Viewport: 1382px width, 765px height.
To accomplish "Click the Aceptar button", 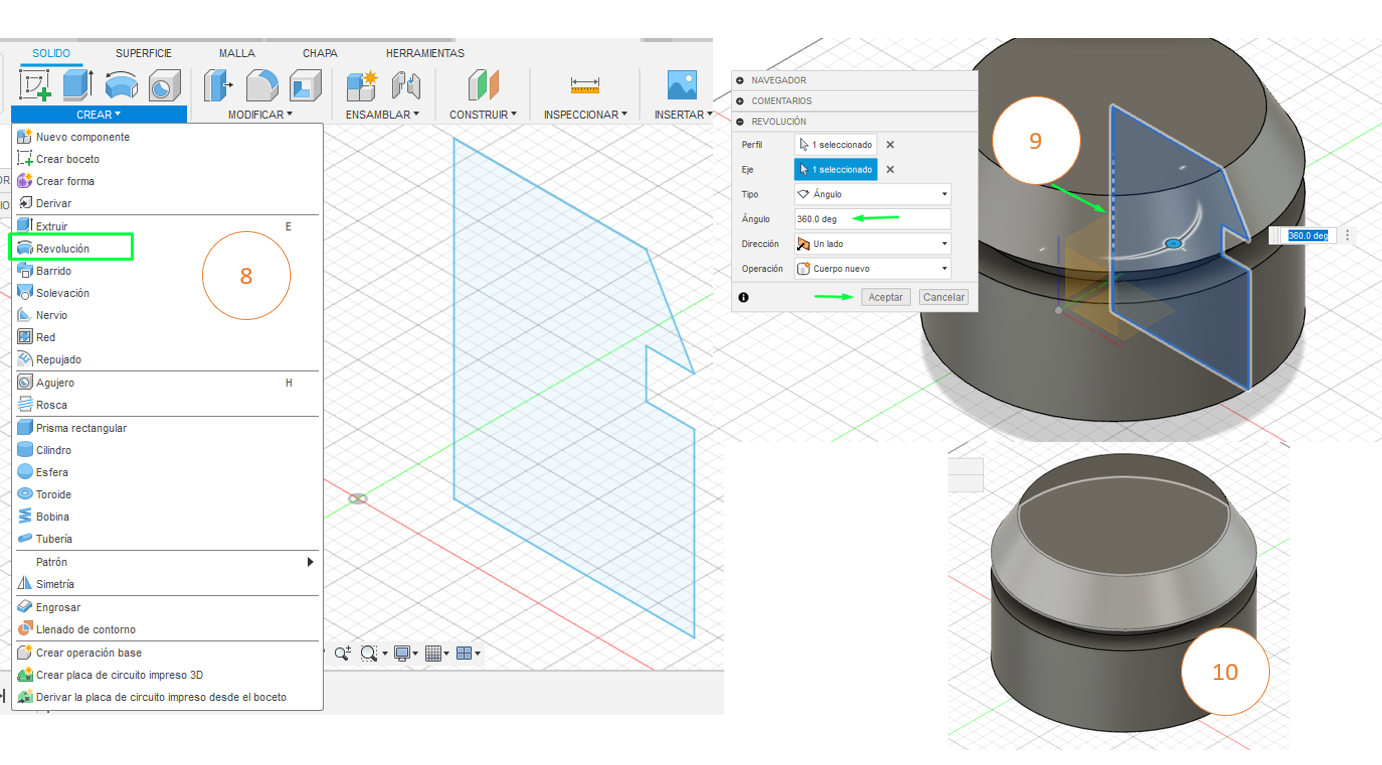I will click(x=885, y=297).
